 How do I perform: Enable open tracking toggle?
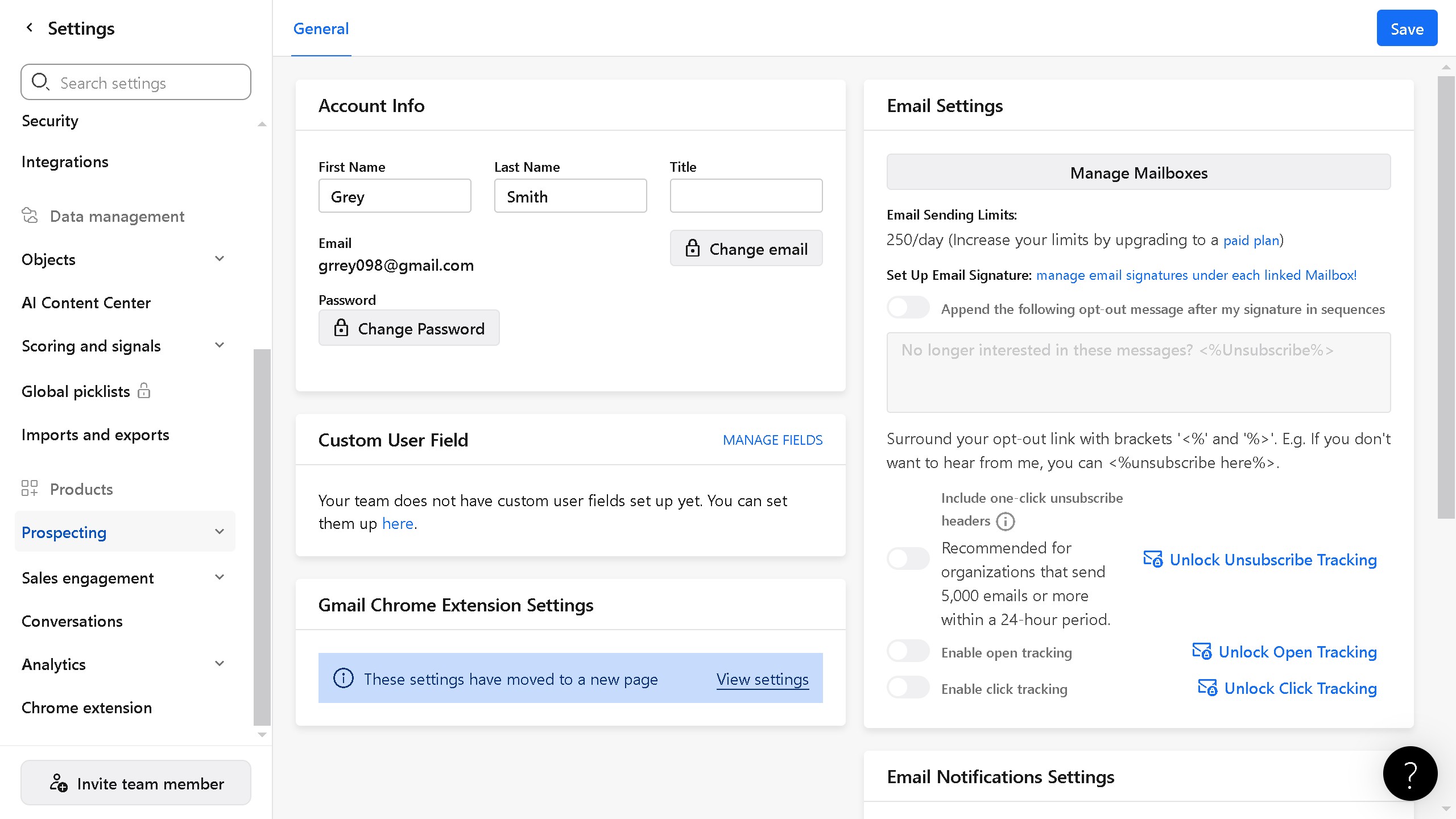[x=908, y=651]
